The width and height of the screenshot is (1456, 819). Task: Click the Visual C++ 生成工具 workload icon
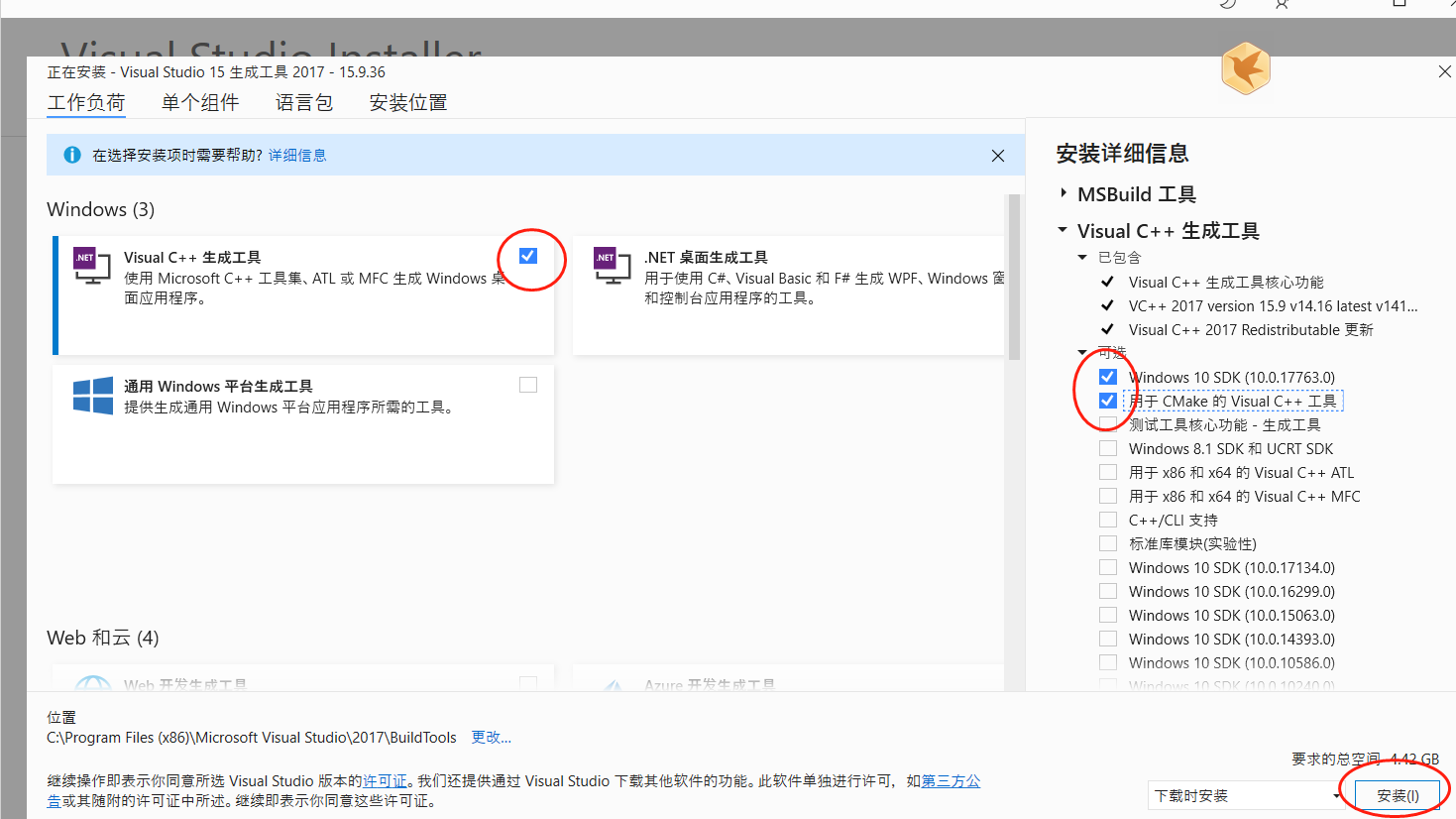90,266
